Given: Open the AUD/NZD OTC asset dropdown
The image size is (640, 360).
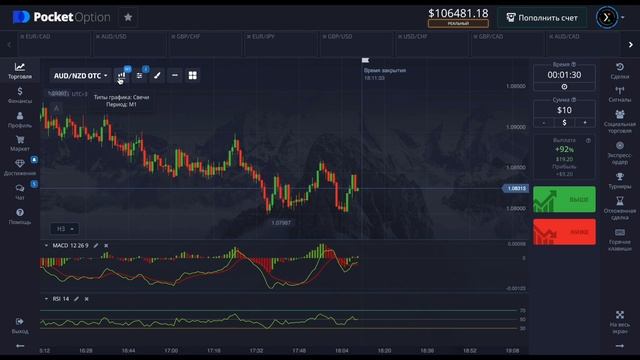Looking at the screenshot, I should pyautogui.click(x=80, y=76).
